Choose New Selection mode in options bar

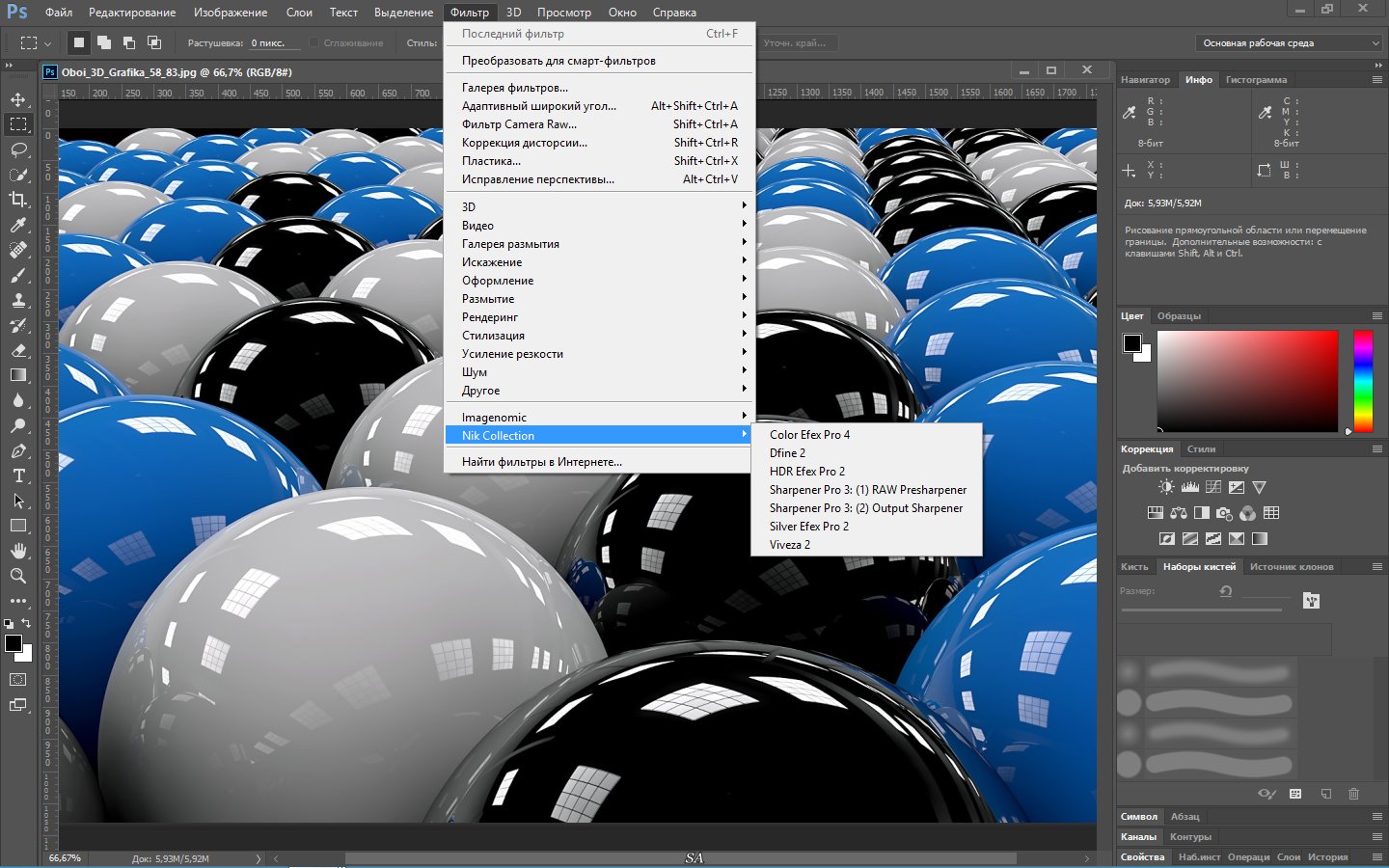(x=79, y=42)
